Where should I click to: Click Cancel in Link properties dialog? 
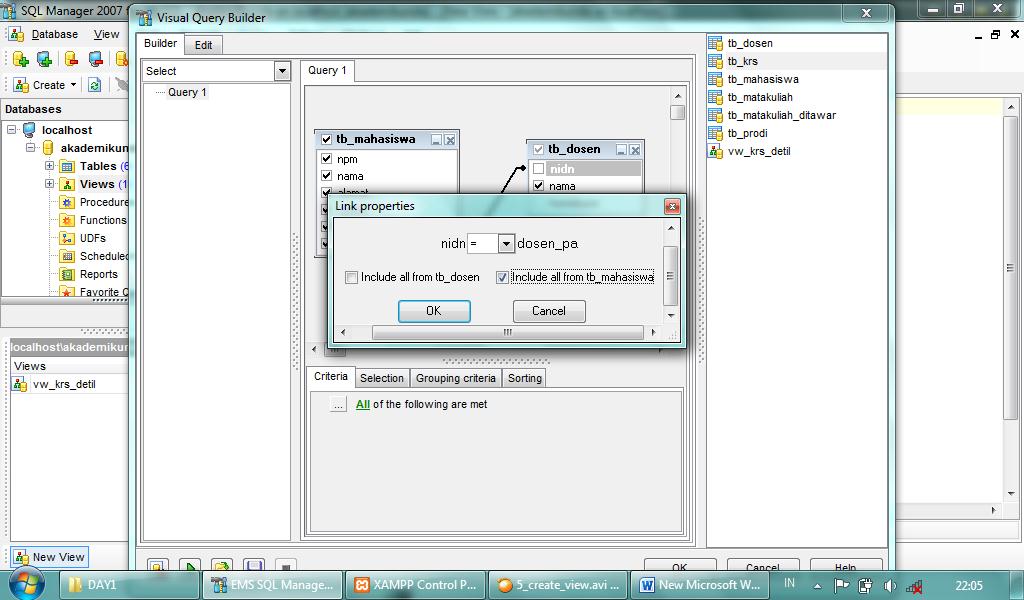(549, 311)
